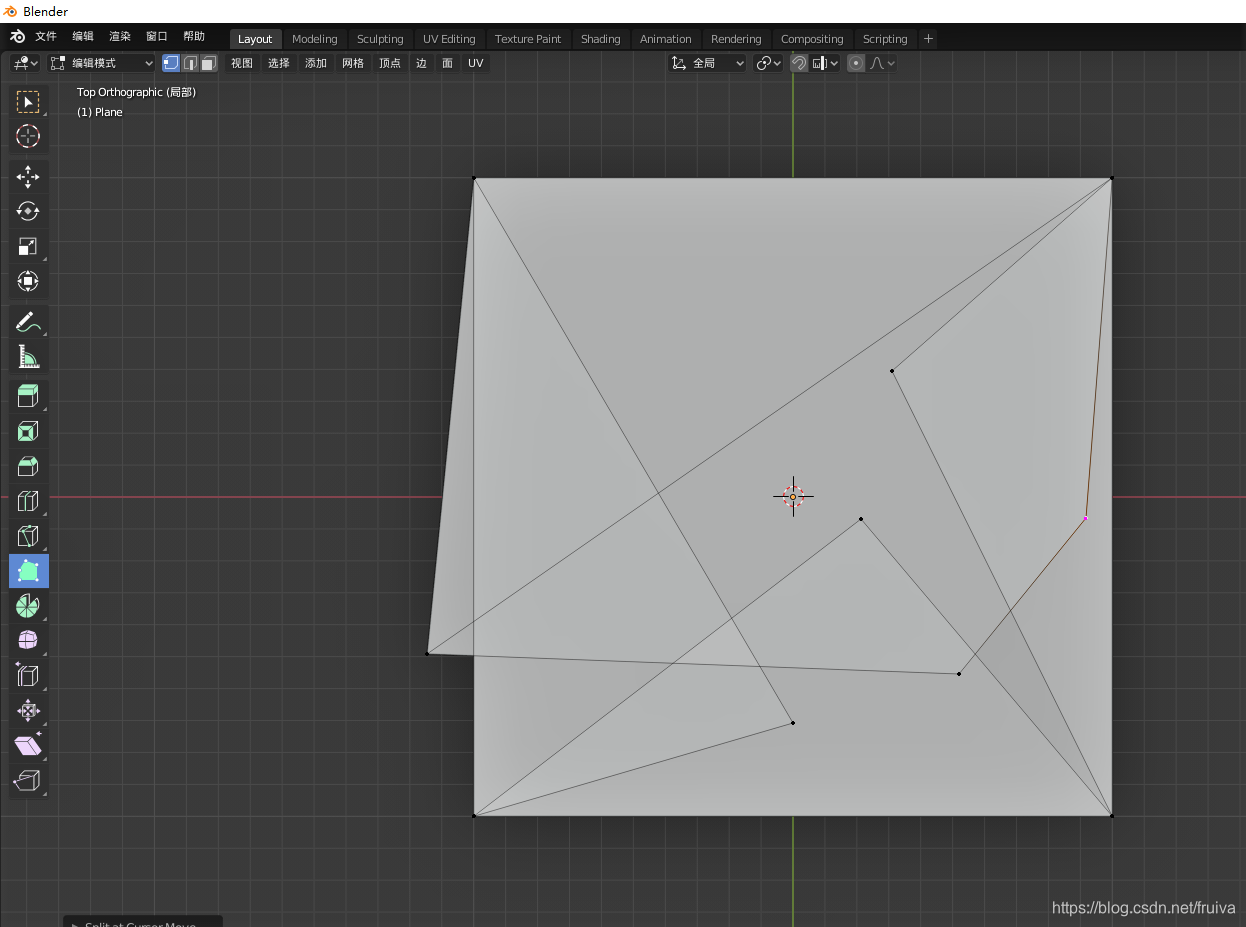This screenshot has height=927, width=1246.
Task: Open the 面 menu
Action: 447,63
